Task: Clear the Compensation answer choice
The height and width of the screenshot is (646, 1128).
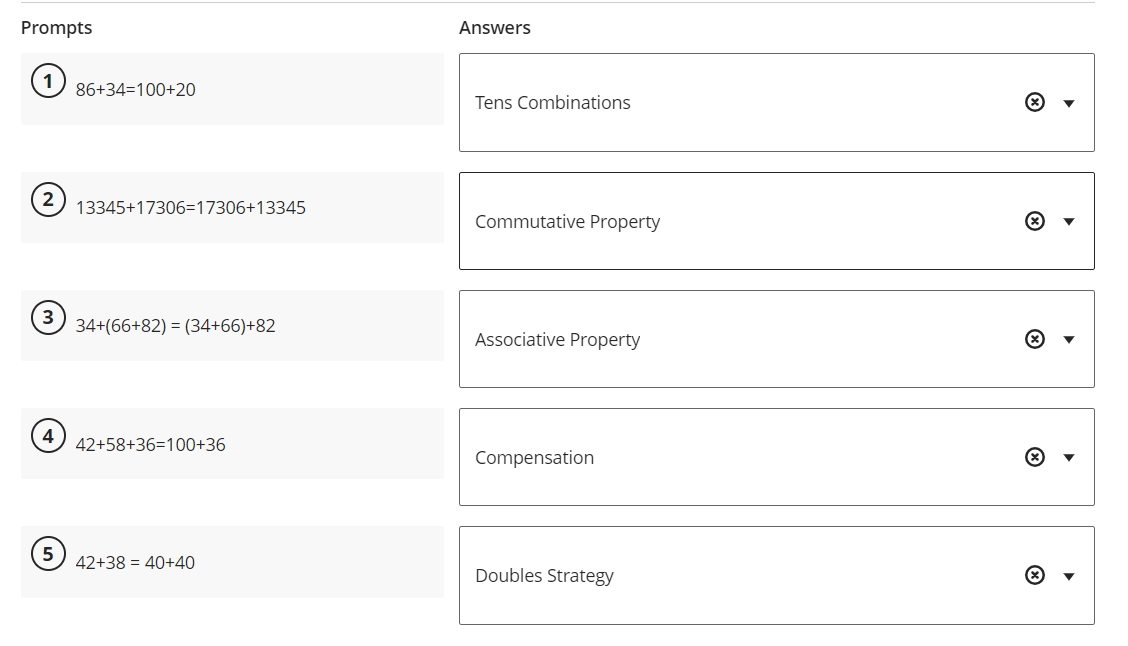Action: click(1034, 457)
